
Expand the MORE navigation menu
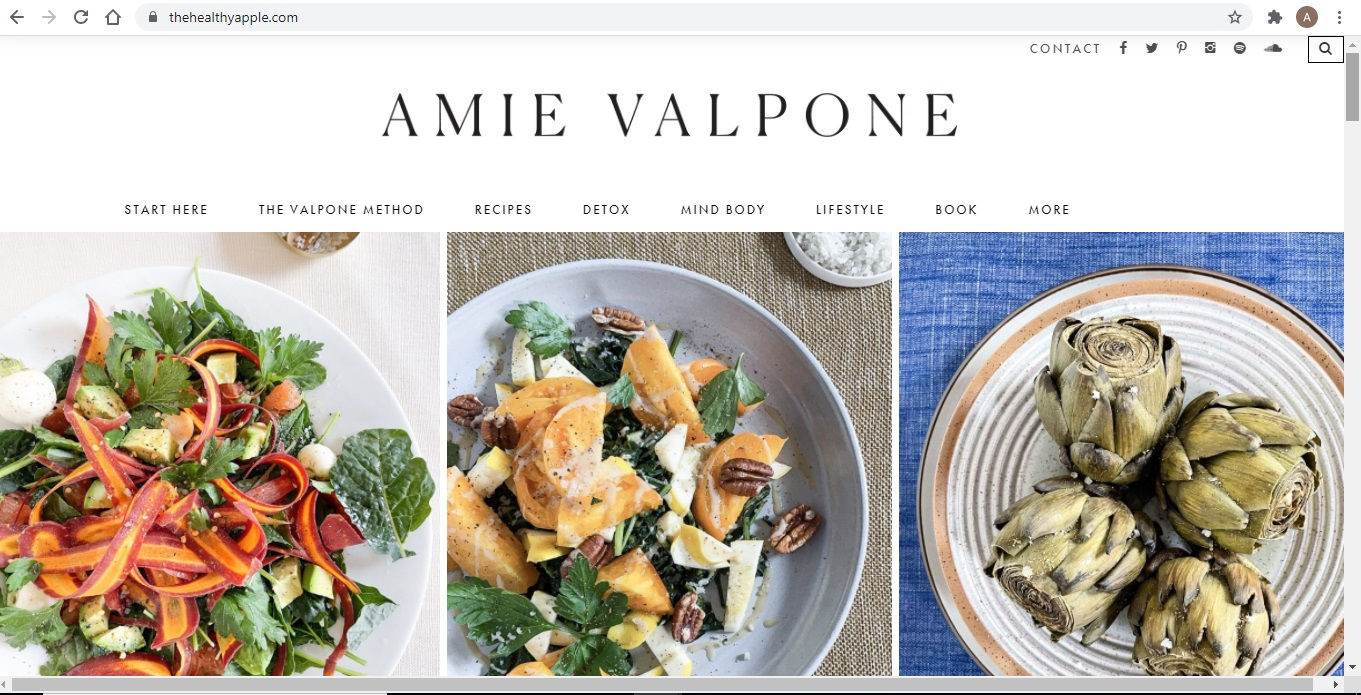(1049, 210)
